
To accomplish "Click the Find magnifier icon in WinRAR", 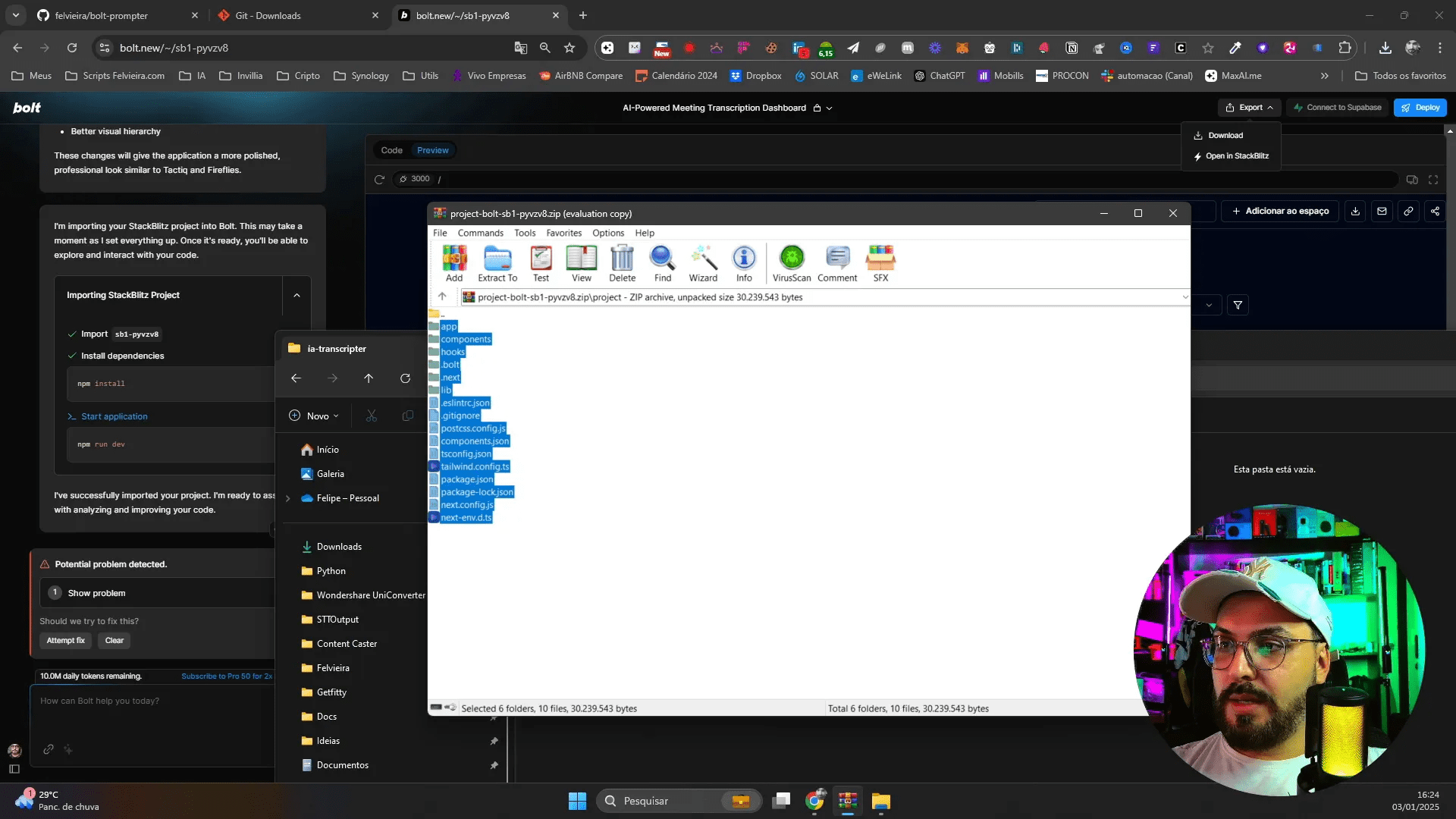I will (x=663, y=263).
